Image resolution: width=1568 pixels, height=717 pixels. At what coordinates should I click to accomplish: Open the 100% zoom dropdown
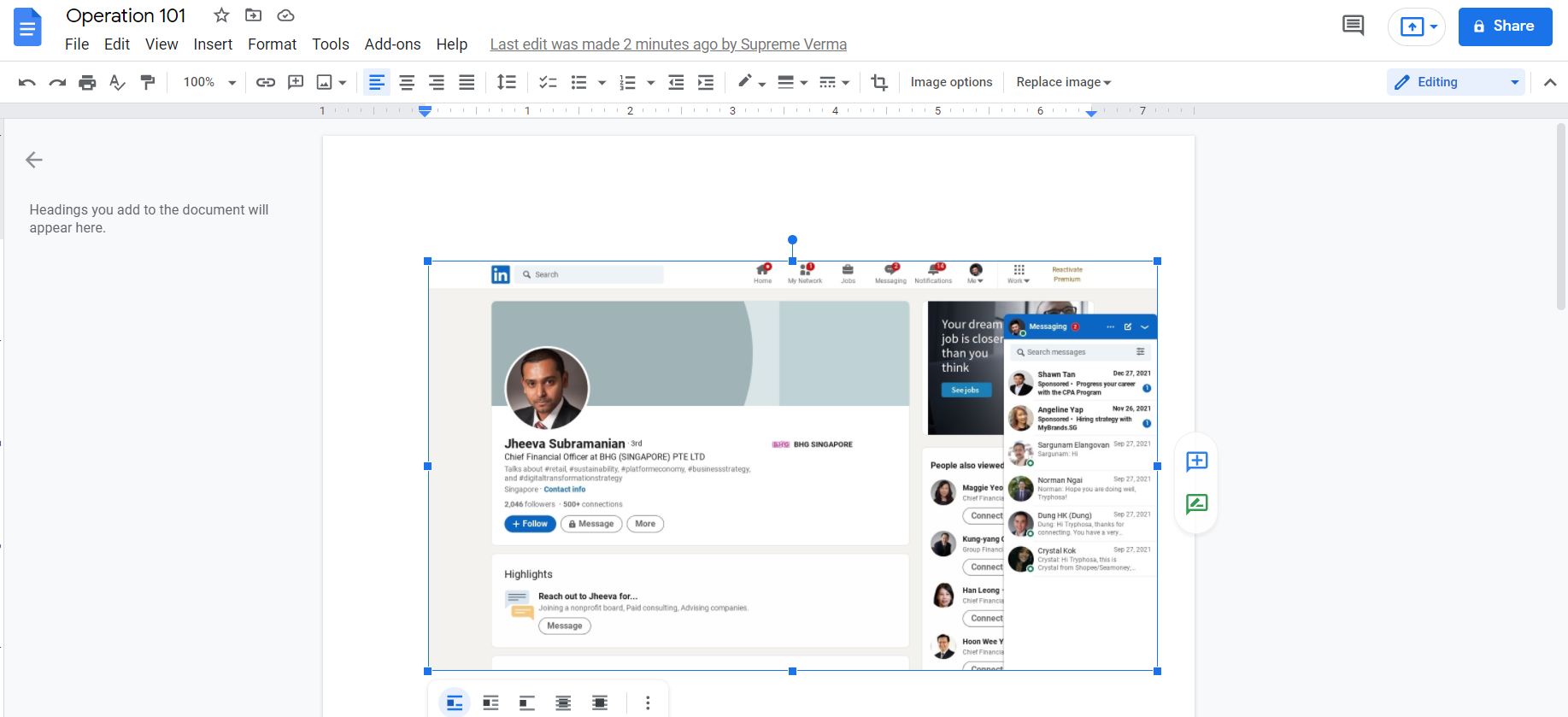(209, 82)
